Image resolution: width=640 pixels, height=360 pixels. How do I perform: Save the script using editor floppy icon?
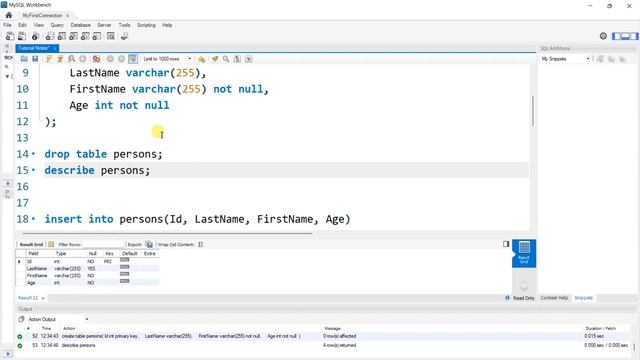click(35, 59)
